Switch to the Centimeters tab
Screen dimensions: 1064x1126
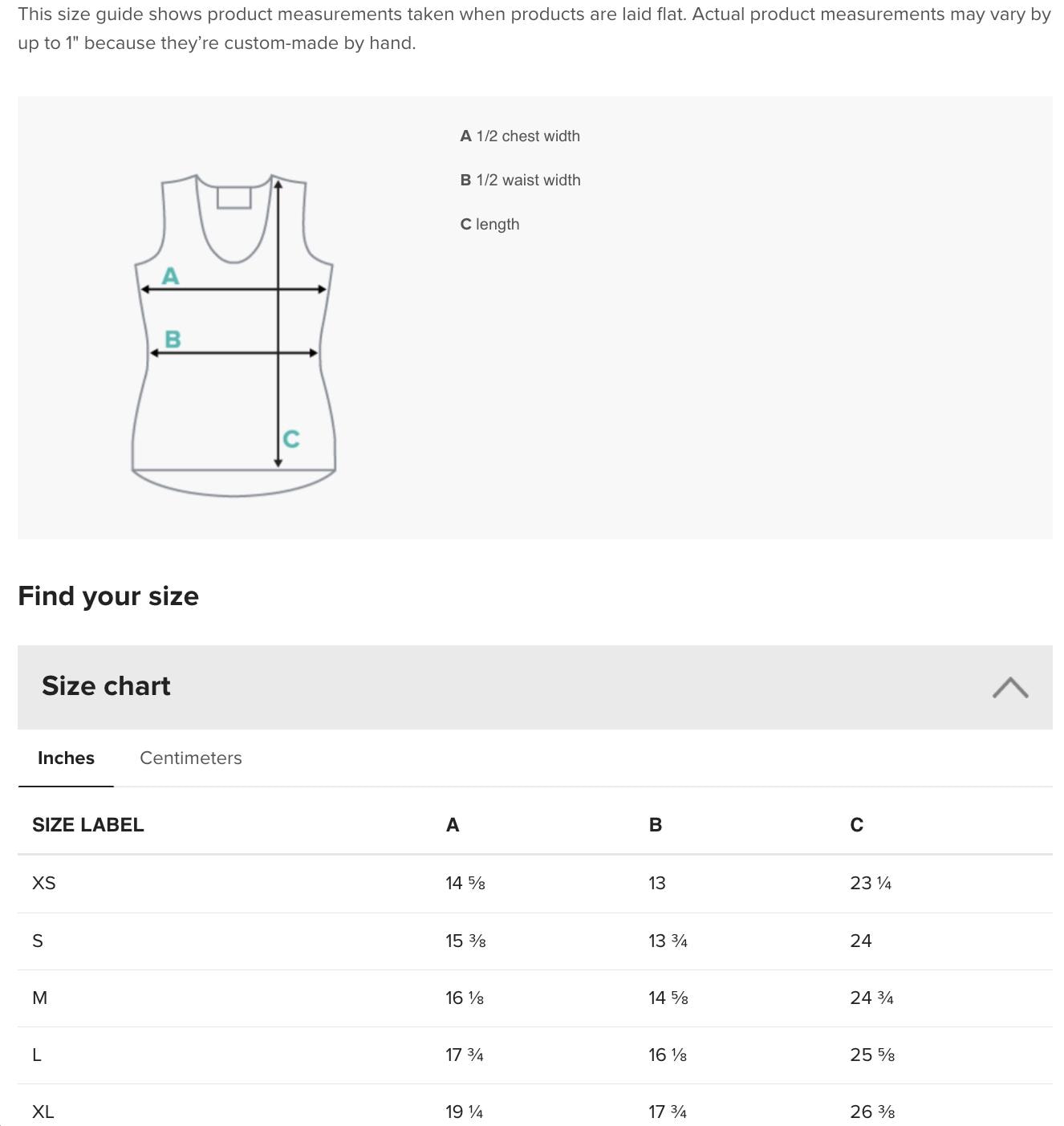coord(190,758)
